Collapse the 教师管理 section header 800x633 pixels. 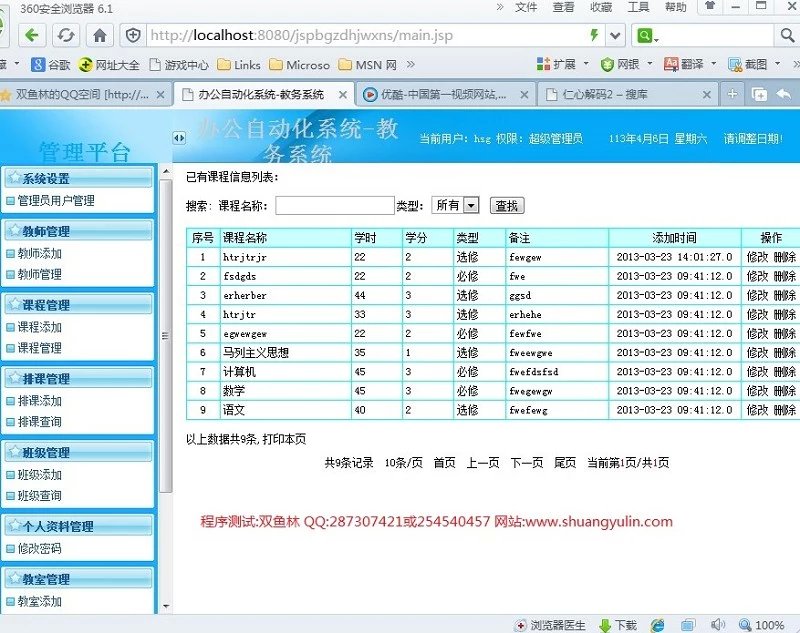78,231
